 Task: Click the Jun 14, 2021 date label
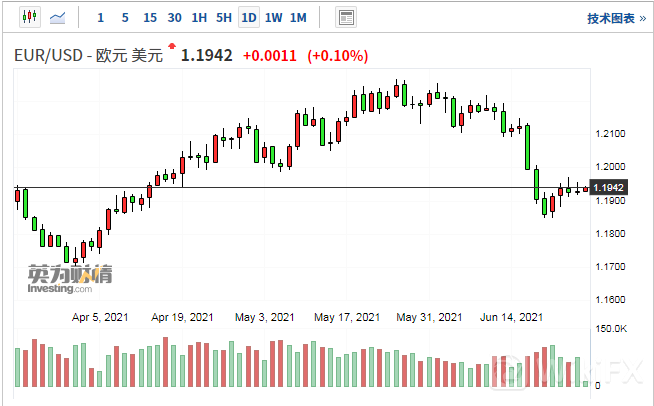point(512,317)
